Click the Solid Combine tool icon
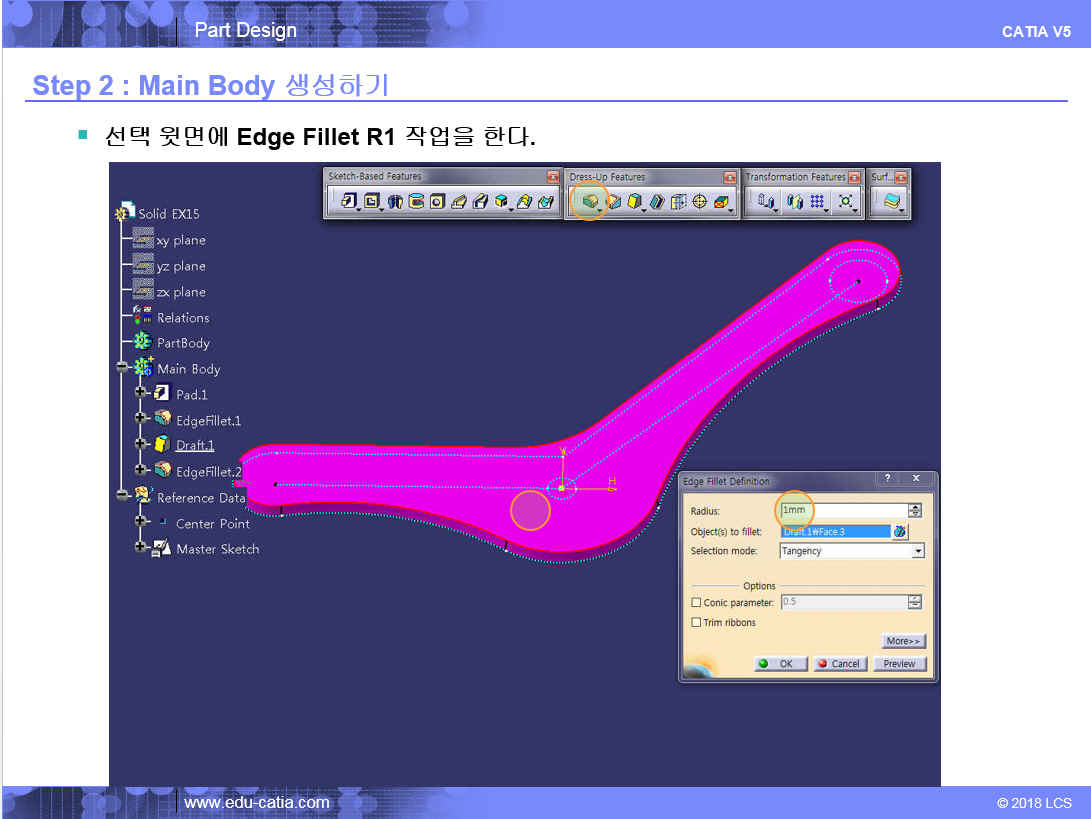 [502, 202]
